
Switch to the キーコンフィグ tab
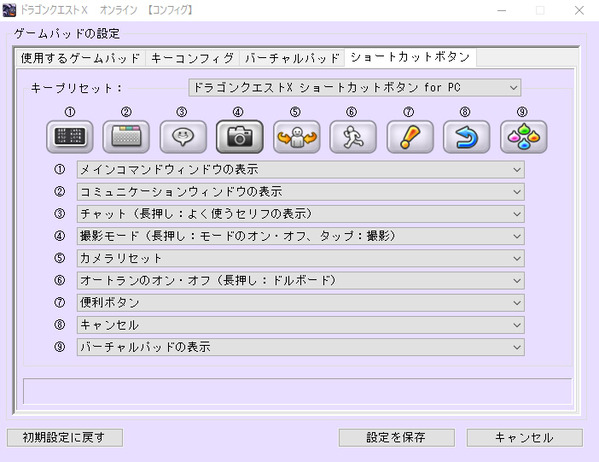(192, 58)
